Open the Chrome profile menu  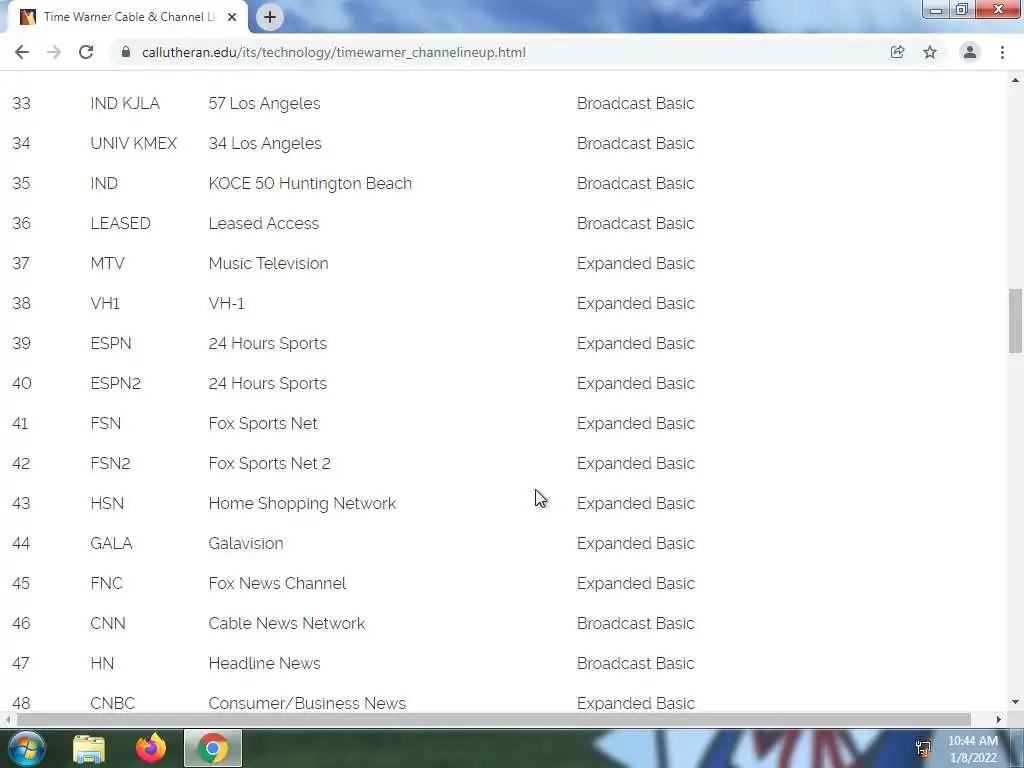point(970,52)
